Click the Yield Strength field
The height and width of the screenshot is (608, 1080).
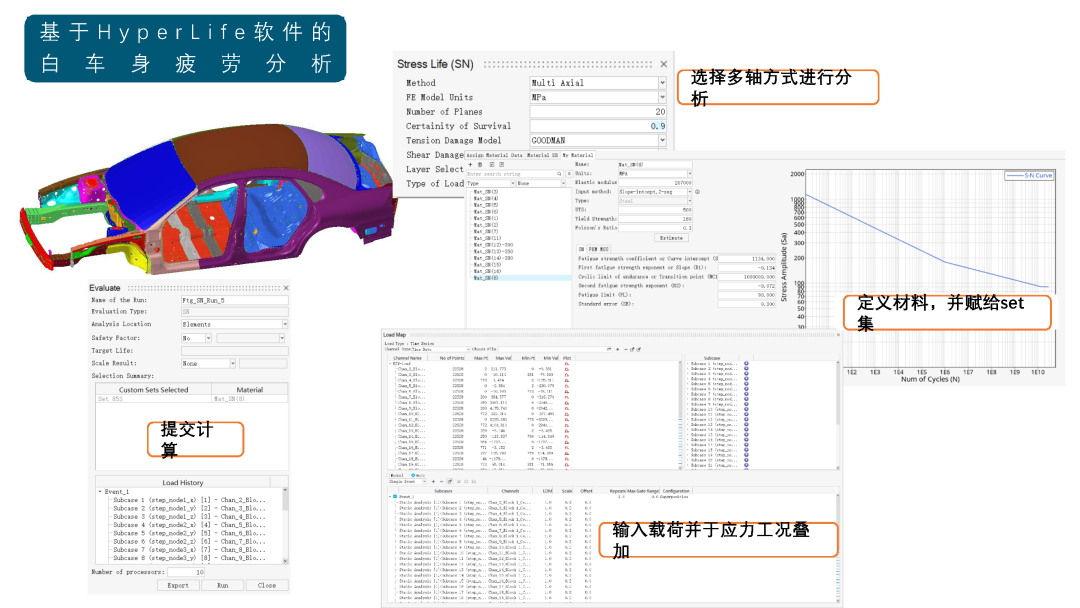tap(654, 218)
